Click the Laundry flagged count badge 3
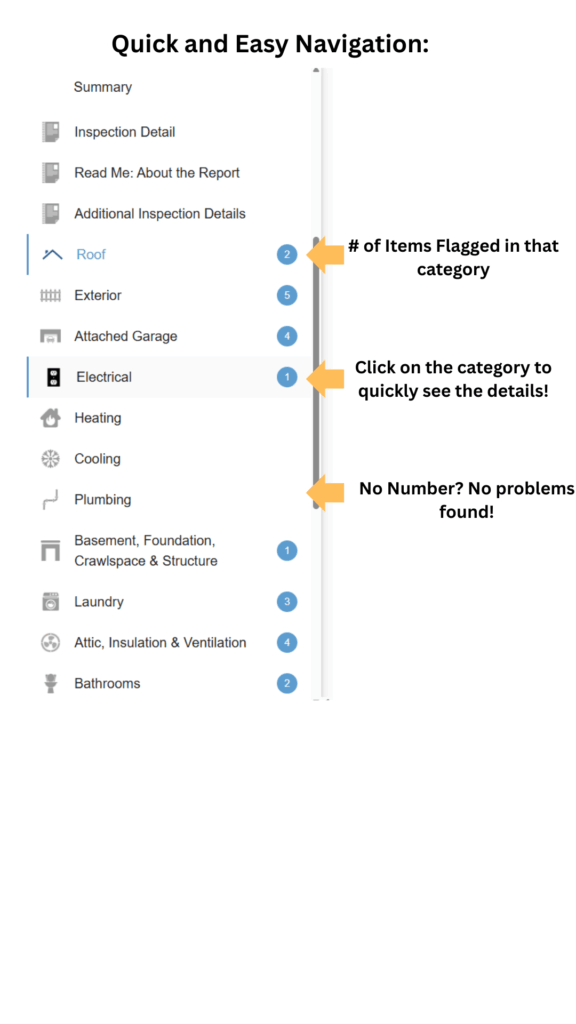Image resolution: width=576 pixels, height=1024 pixels. click(x=287, y=601)
